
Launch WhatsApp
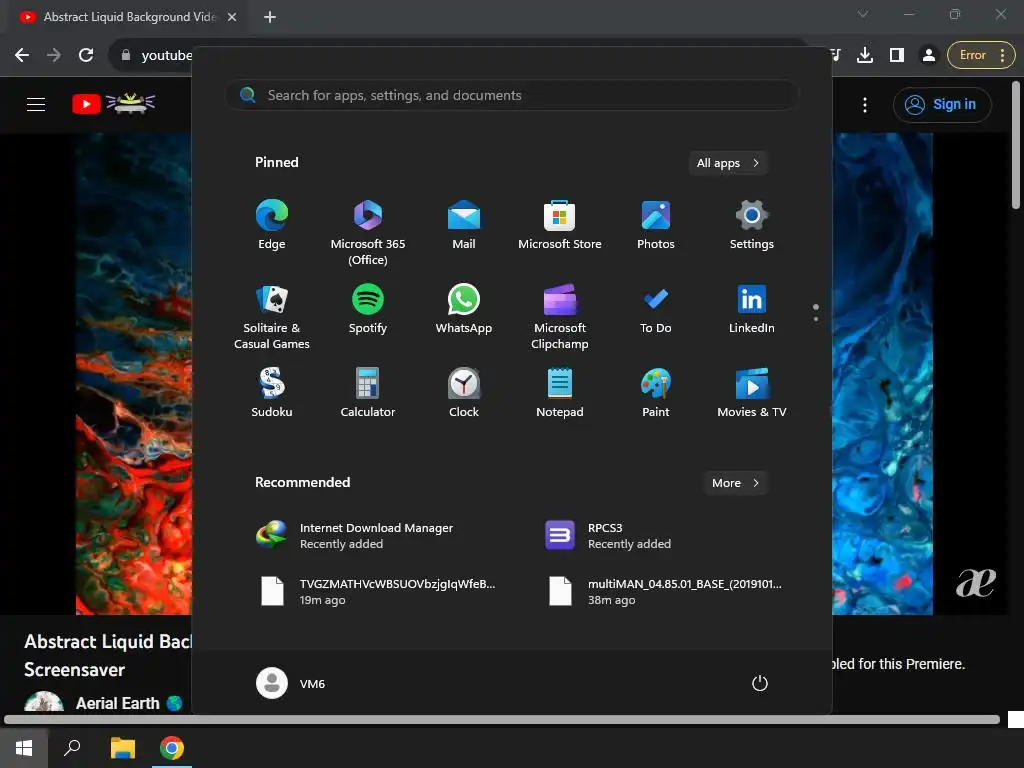pyautogui.click(x=464, y=310)
